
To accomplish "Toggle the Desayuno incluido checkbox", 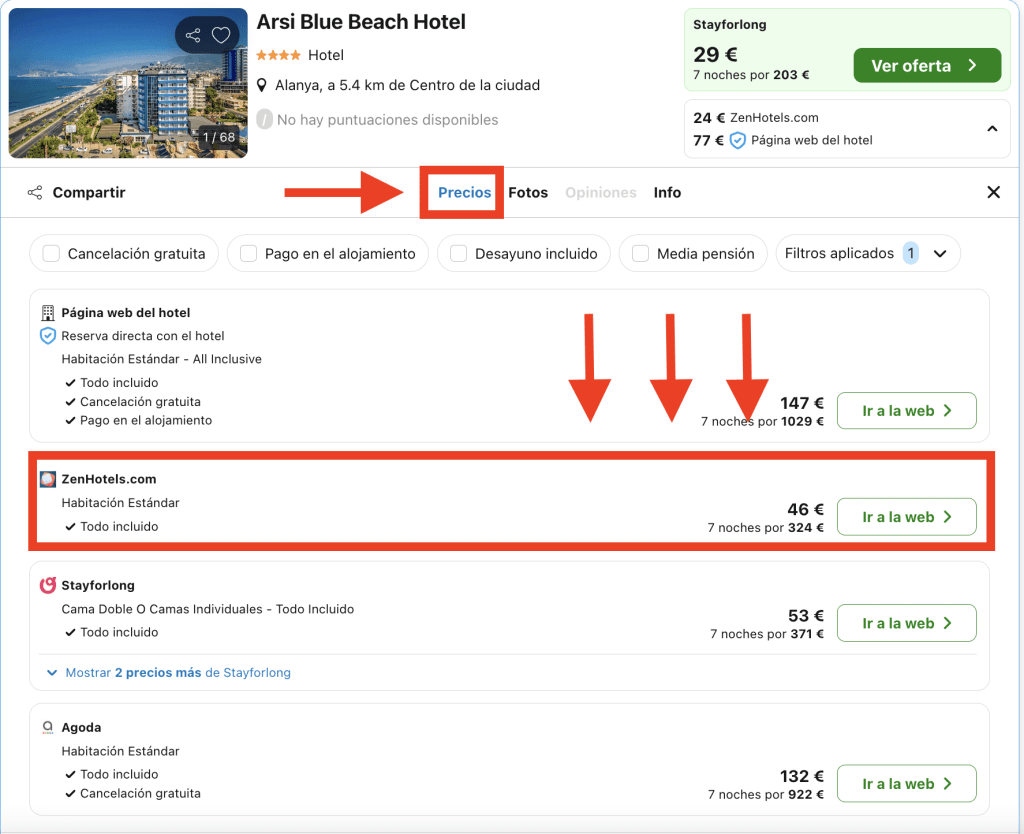I will coord(458,254).
